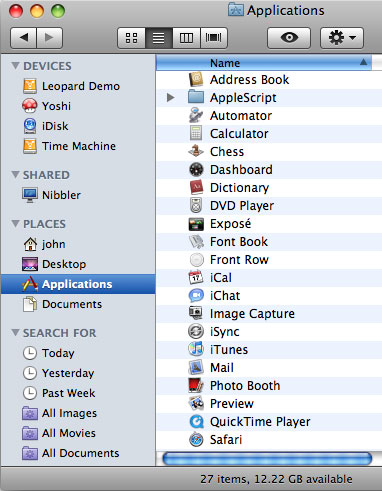Switch to icon view
Viewport: 382px width, 491px height.
click(x=131, y=38)
